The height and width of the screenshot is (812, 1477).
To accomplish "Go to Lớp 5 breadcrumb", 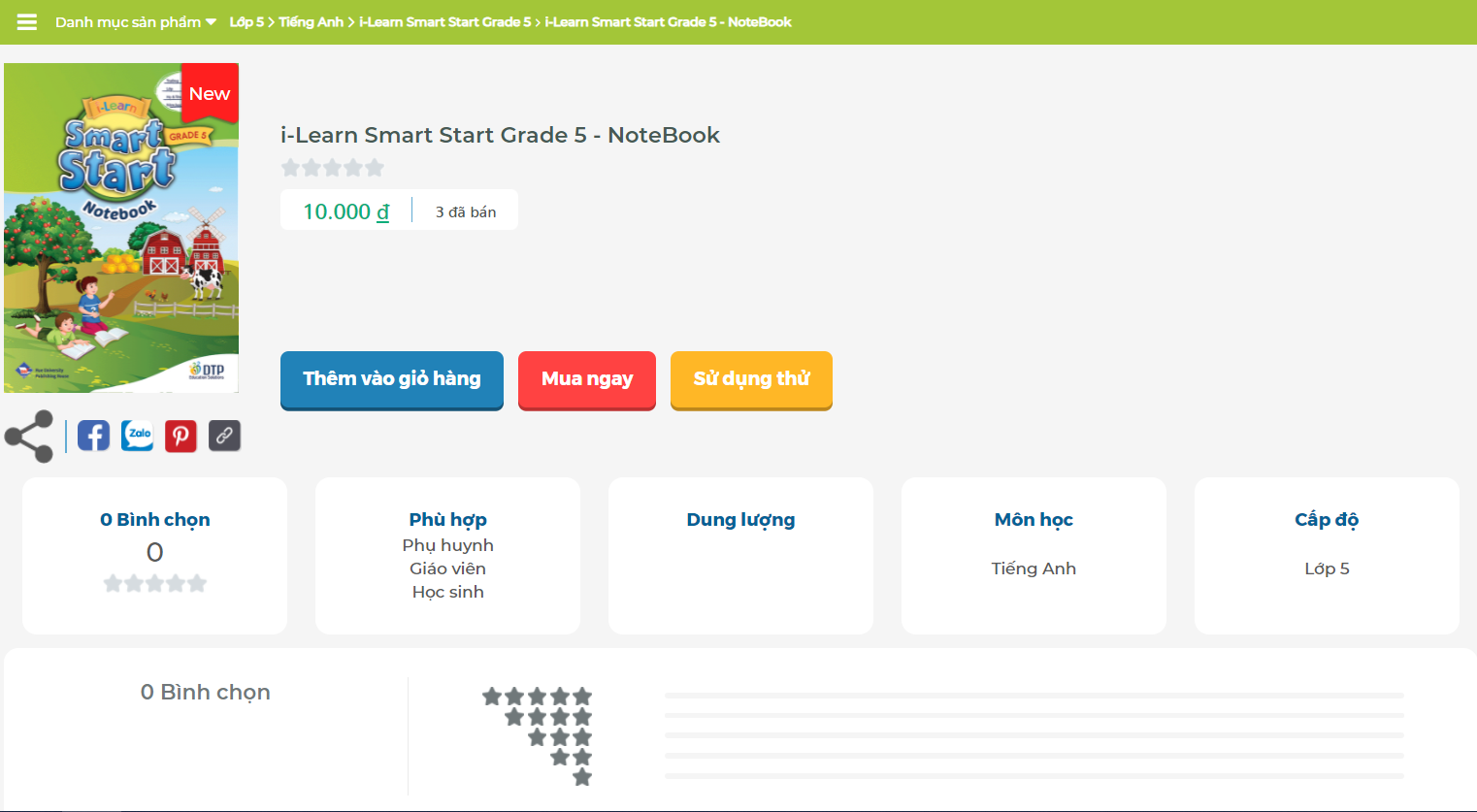I will tap(246, 21).
